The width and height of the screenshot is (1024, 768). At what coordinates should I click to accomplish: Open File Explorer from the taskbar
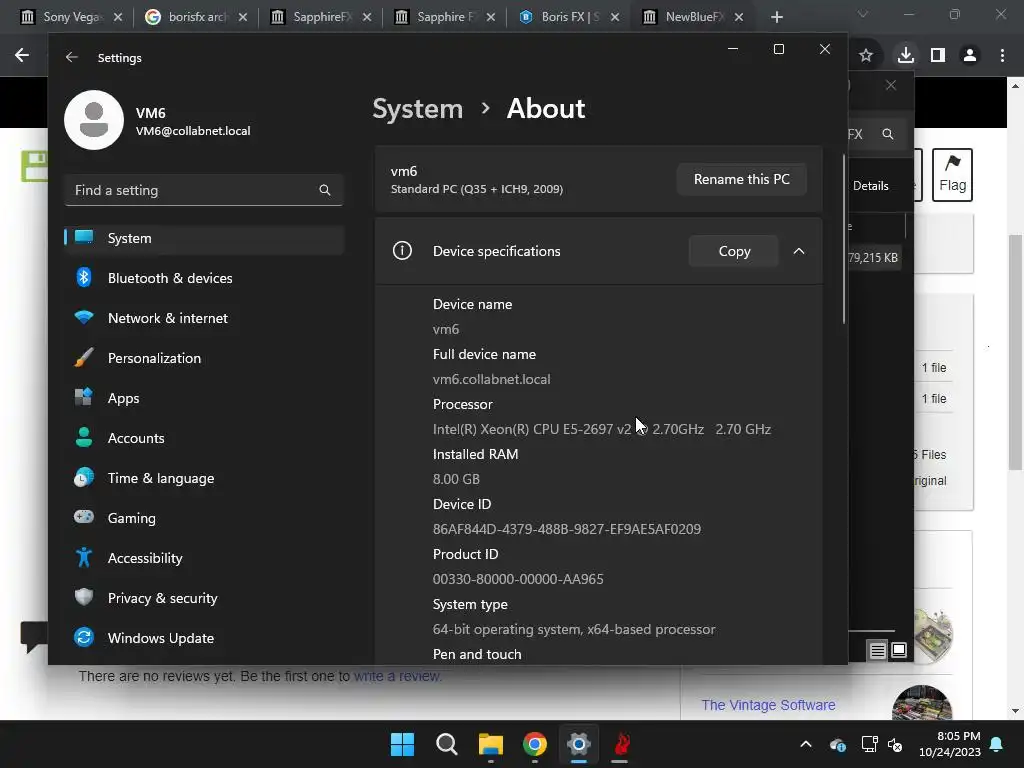tap(490, 744)
